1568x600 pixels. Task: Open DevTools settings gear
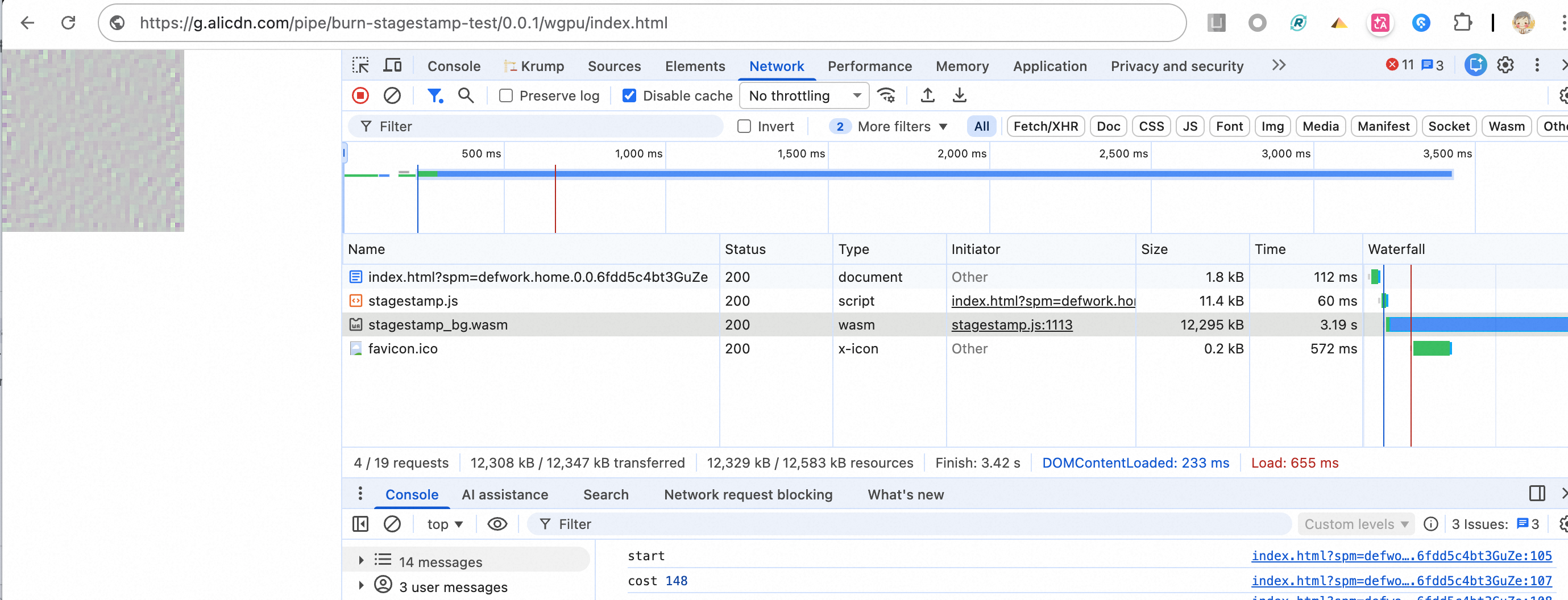[x=1505, y=65]
